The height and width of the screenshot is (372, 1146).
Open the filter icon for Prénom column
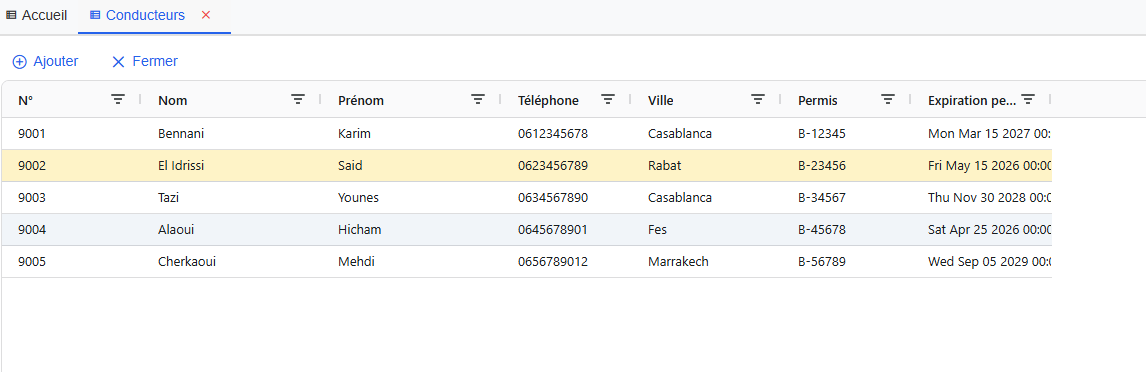point(478,99)
